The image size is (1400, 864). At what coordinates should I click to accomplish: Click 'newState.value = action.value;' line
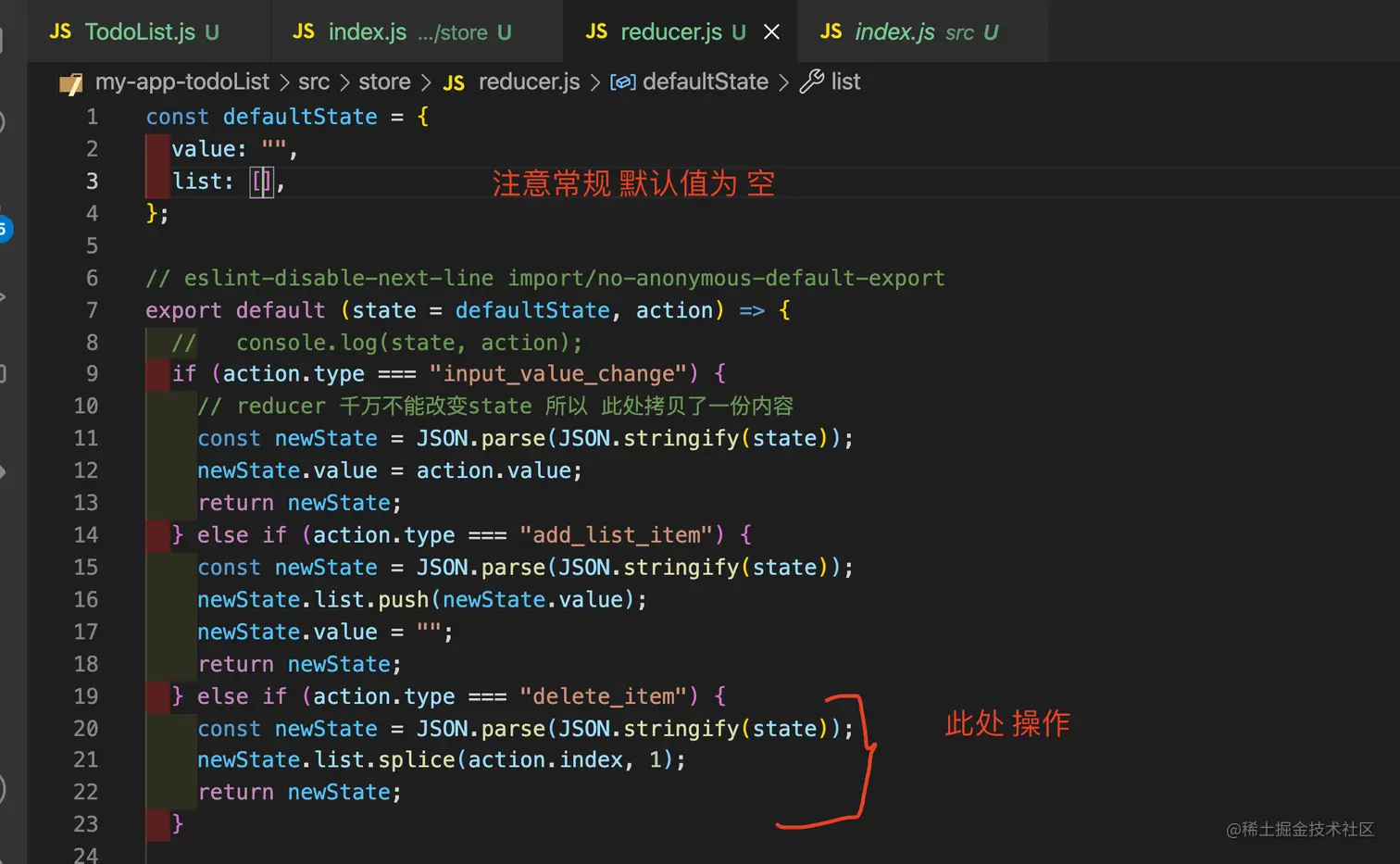point(390,470)
